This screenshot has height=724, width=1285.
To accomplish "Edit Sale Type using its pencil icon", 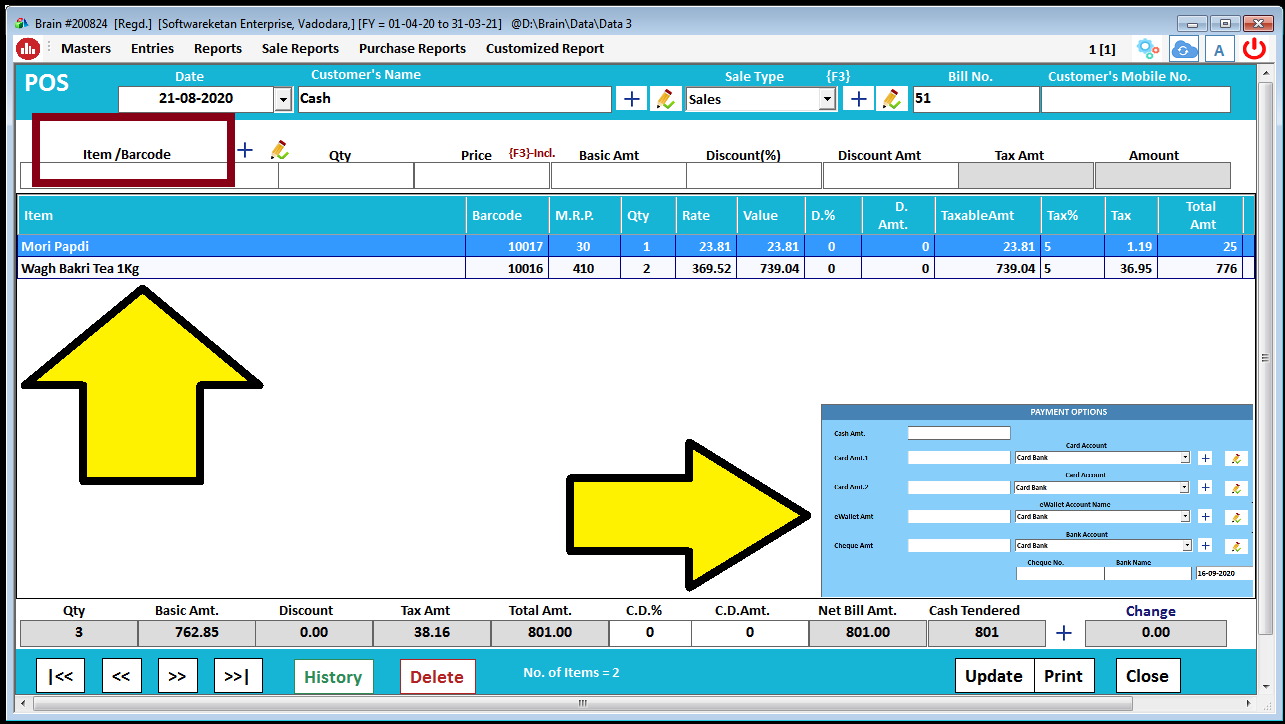I will tap(891, 98).
